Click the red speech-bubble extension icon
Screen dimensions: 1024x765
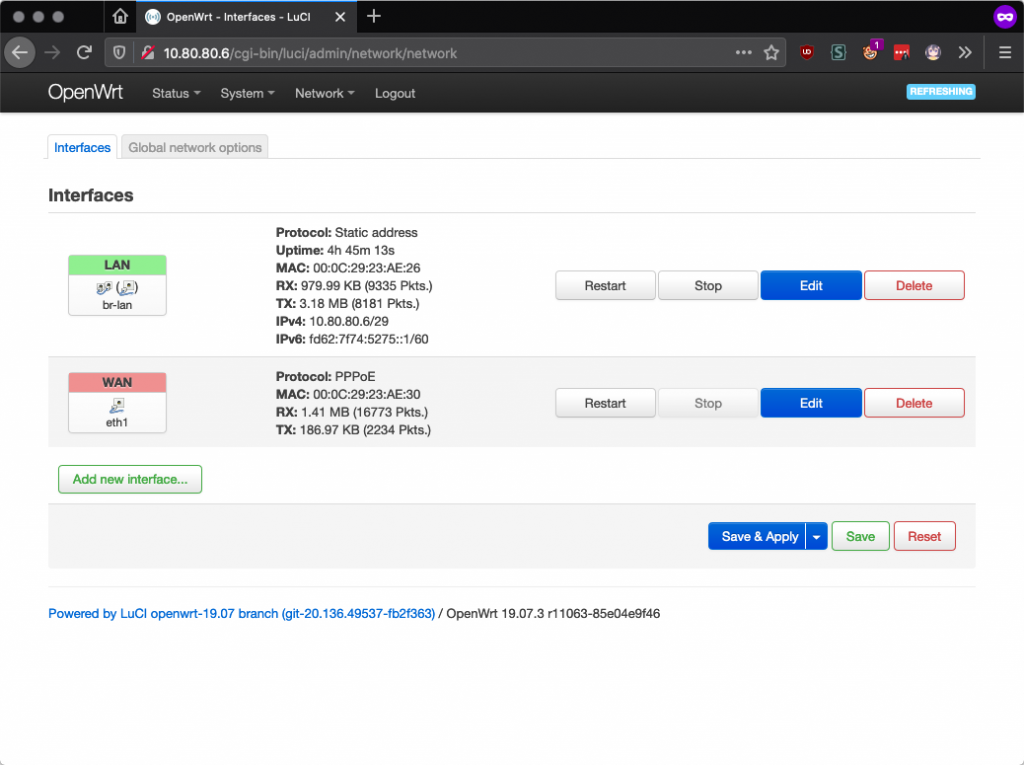[x=902, y=53]
